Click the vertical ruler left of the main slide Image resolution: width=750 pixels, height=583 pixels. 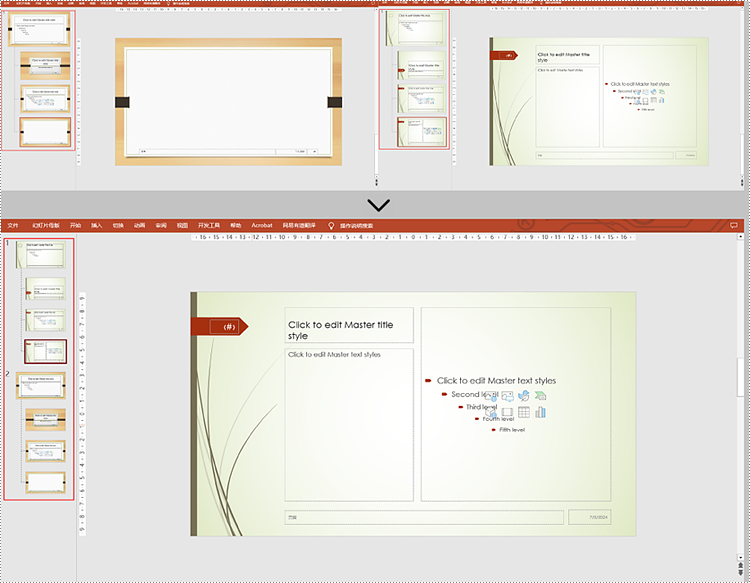(82, 414)
